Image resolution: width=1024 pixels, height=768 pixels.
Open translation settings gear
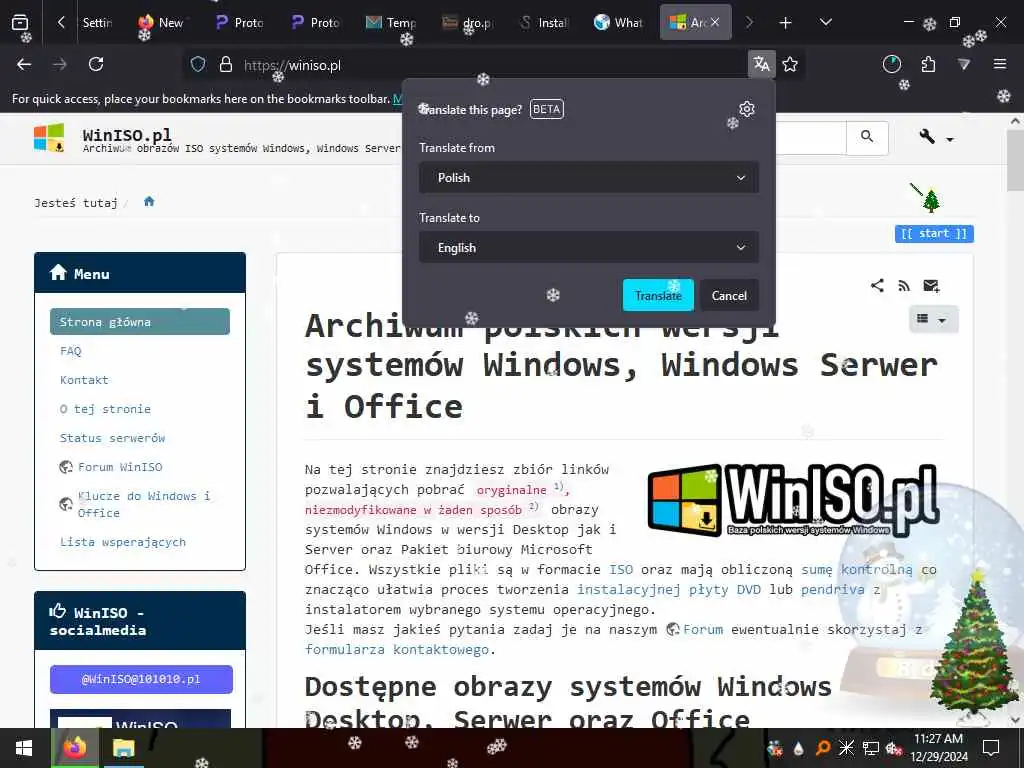(746, 108)
